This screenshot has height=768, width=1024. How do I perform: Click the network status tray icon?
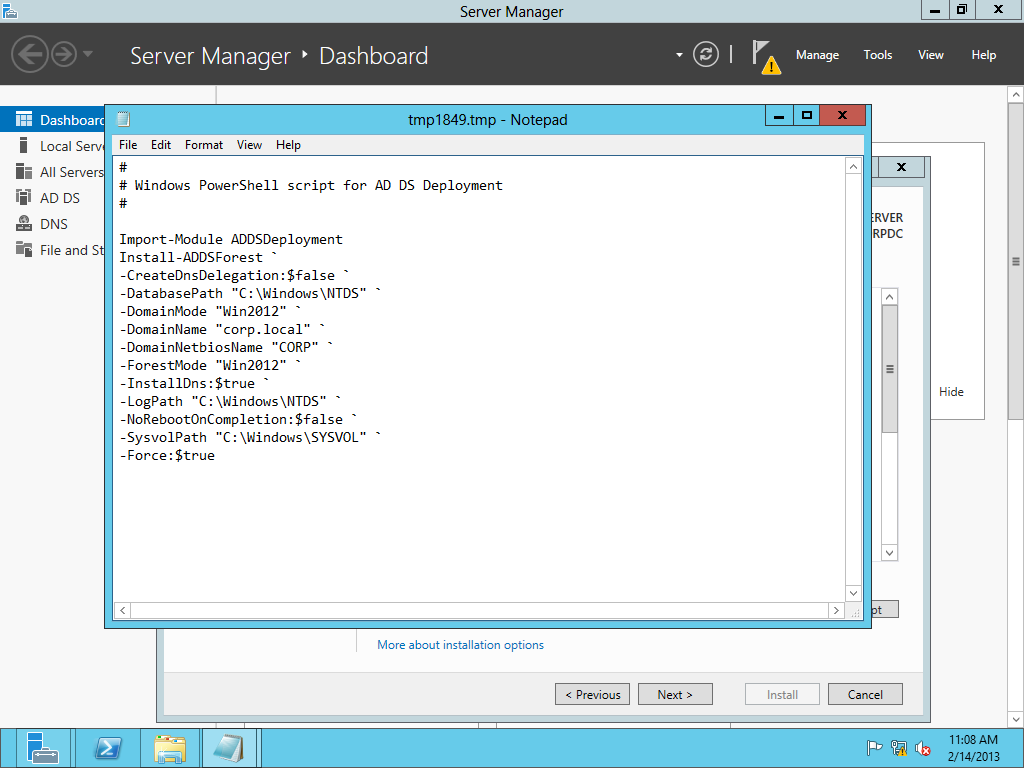point(899,748)
